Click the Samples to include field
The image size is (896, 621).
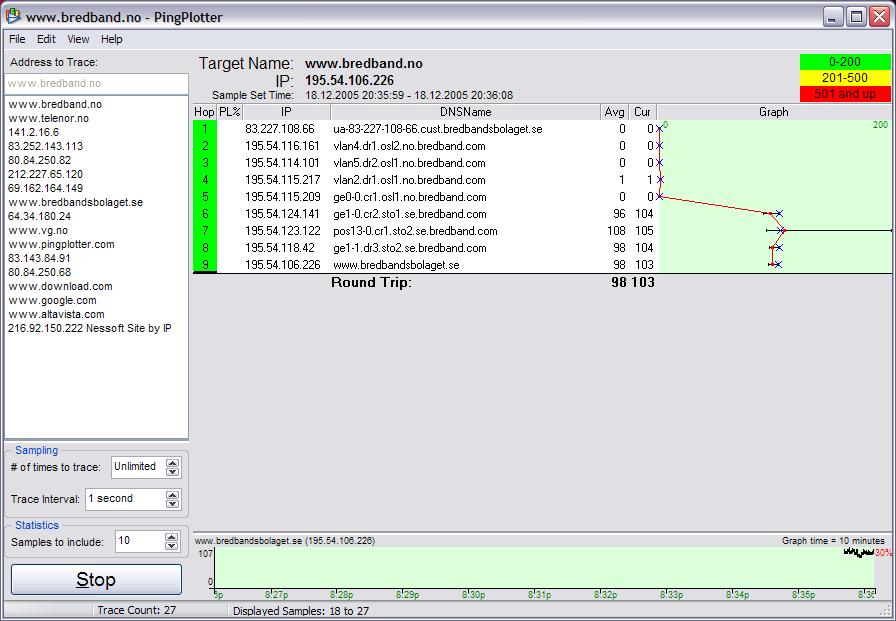[139, 541]
